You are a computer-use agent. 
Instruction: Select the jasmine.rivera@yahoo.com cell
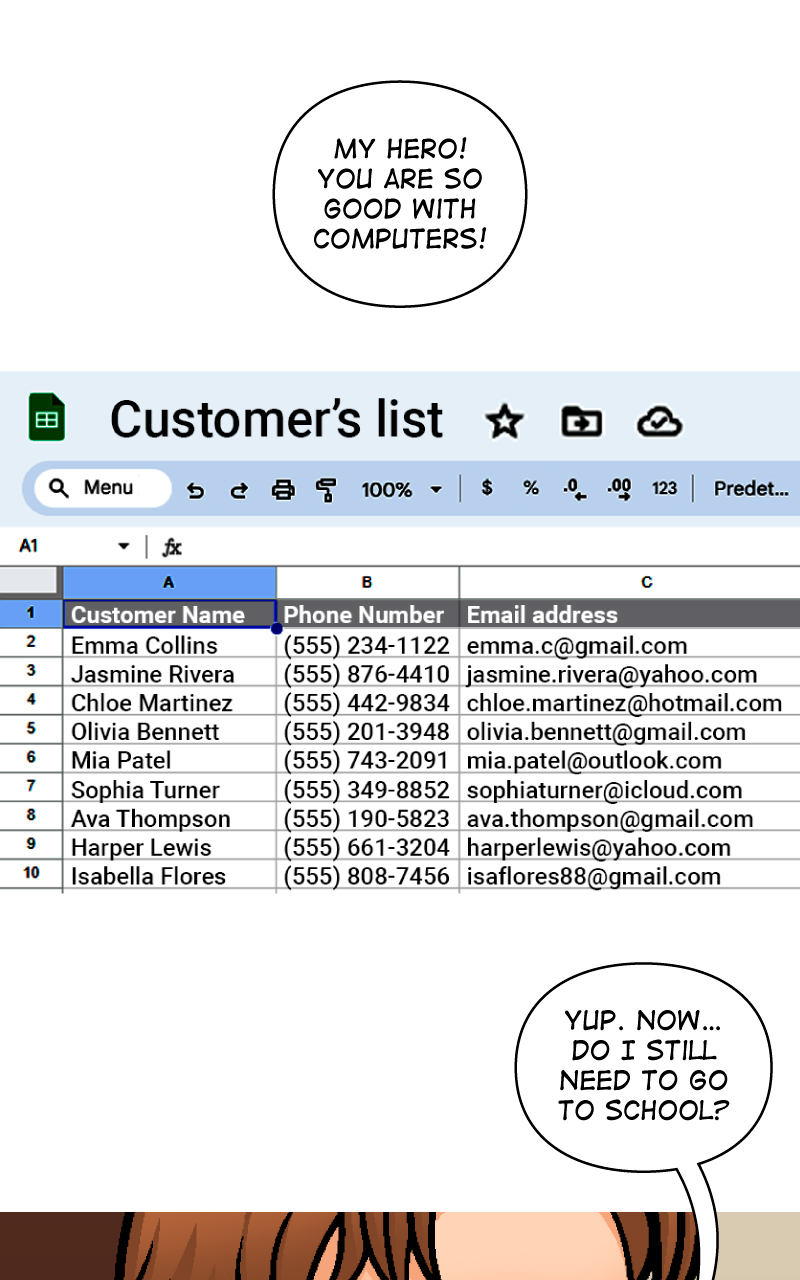tap(612, 674)
